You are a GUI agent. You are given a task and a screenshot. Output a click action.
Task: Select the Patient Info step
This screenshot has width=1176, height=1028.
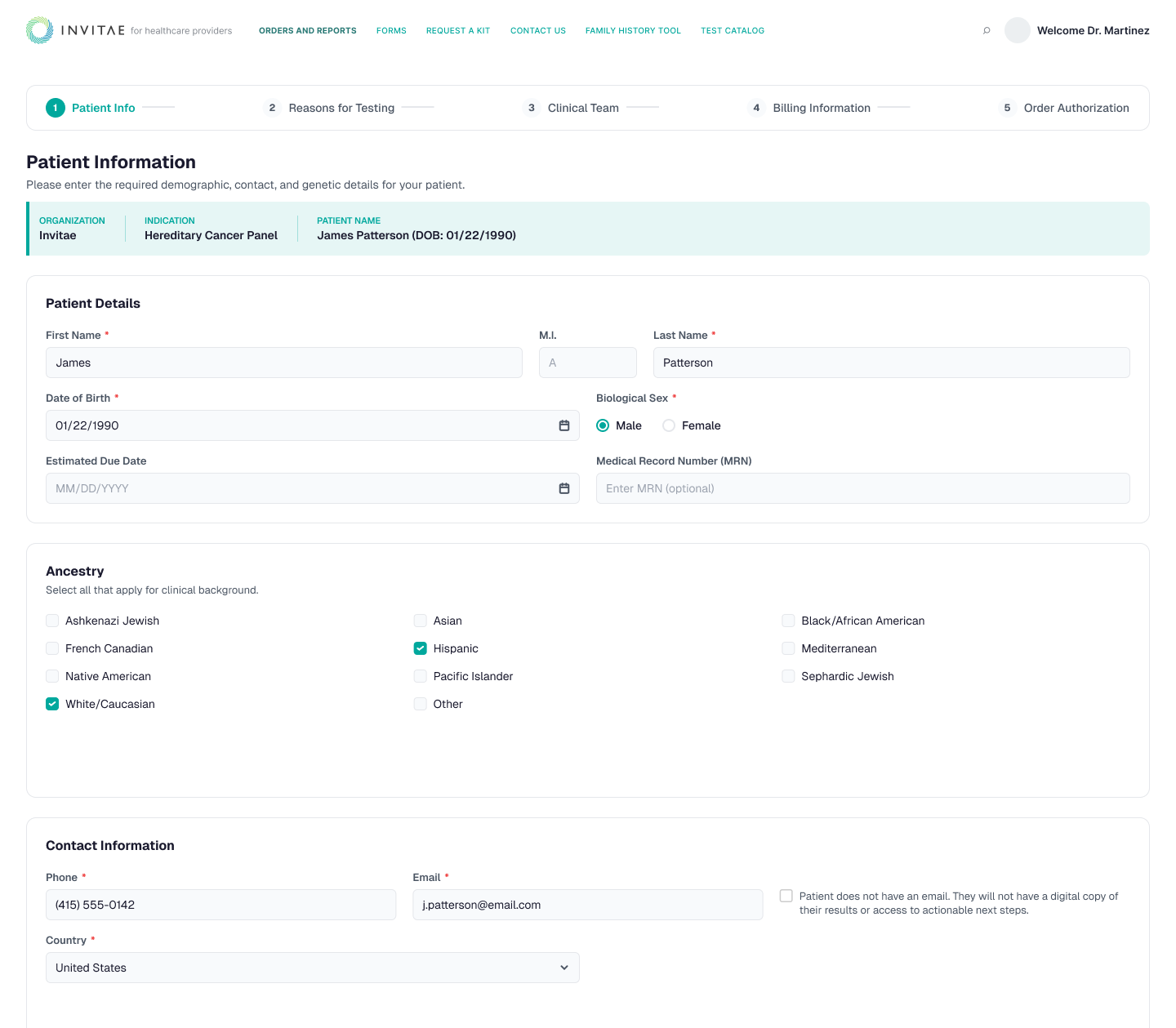point(91,108)
